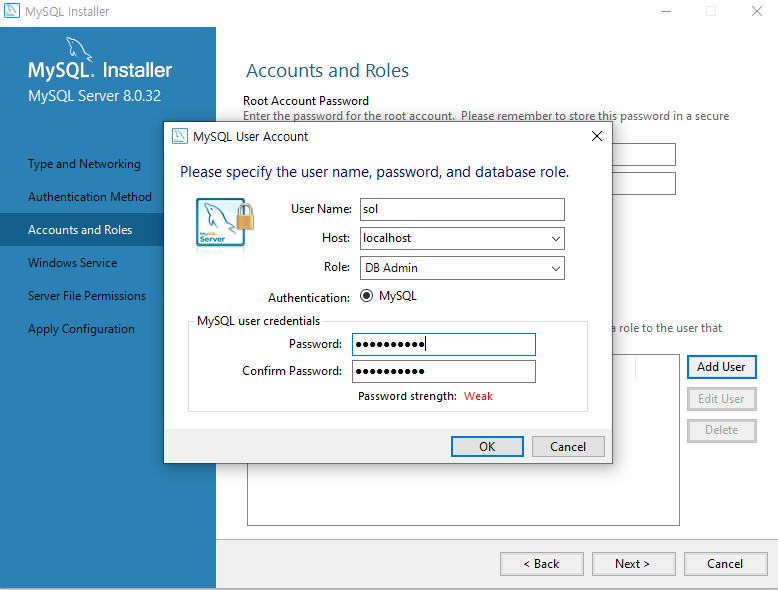Select Accounts and Roles step
This screenshot has width=778, height=590.
pos(80,230)
